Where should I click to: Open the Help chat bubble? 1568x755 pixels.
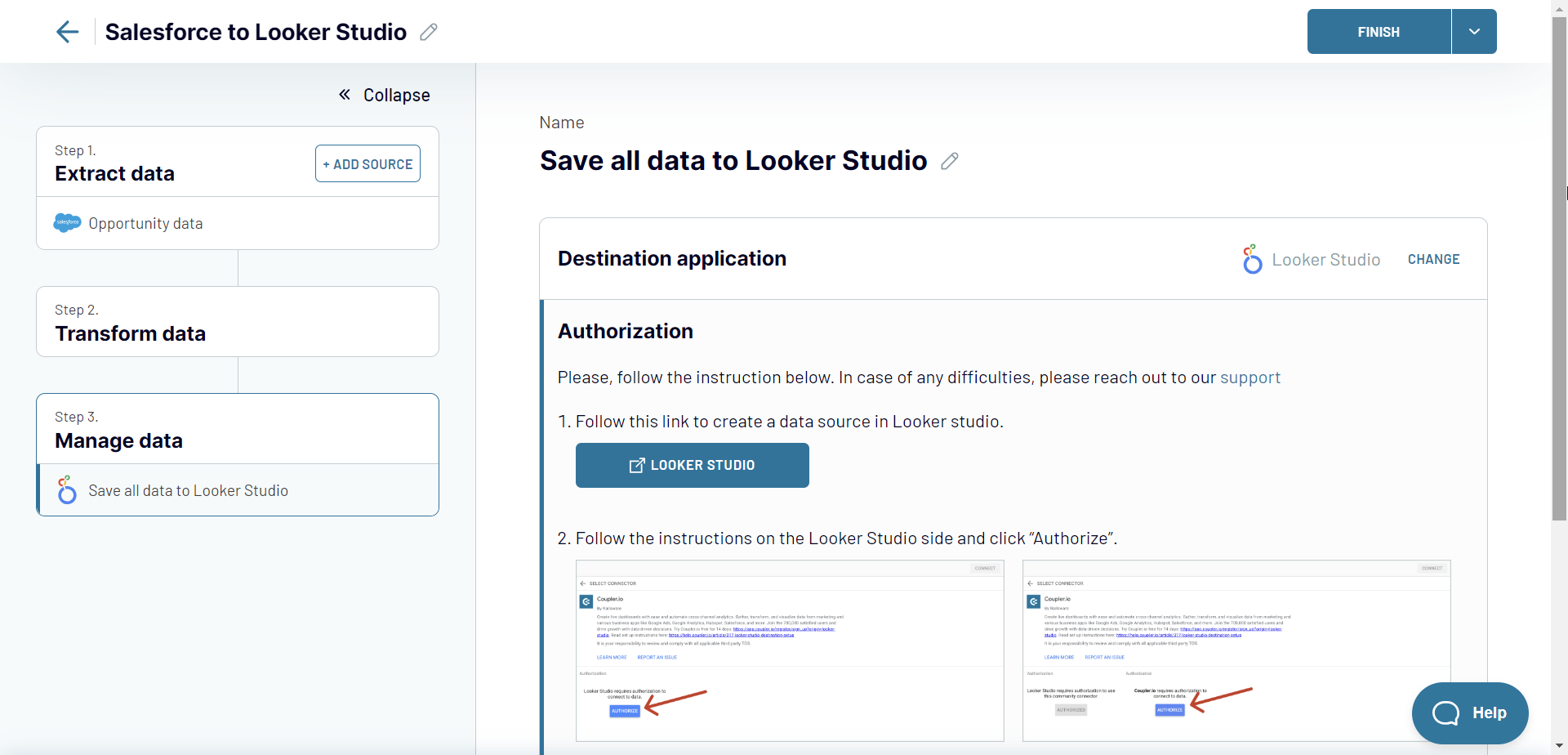(1470, 713)
